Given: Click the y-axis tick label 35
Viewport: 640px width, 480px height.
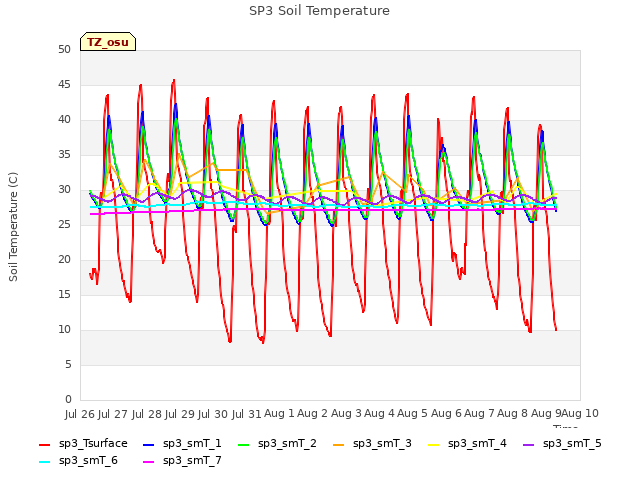Looking at the screenshot, I should coord(64,154).
